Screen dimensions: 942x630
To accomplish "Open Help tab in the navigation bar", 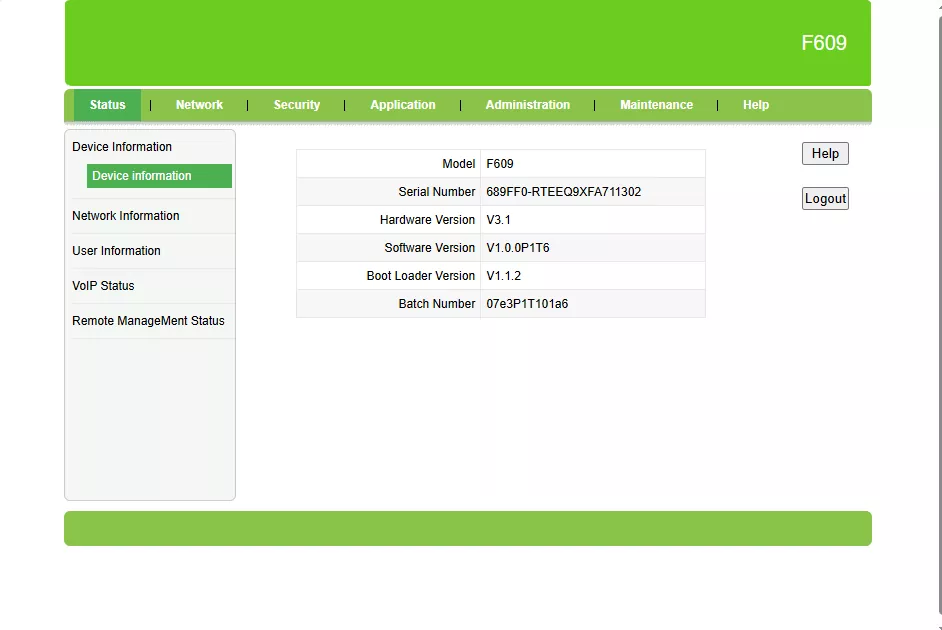I will pyautogui.click(x=755, y=105).
